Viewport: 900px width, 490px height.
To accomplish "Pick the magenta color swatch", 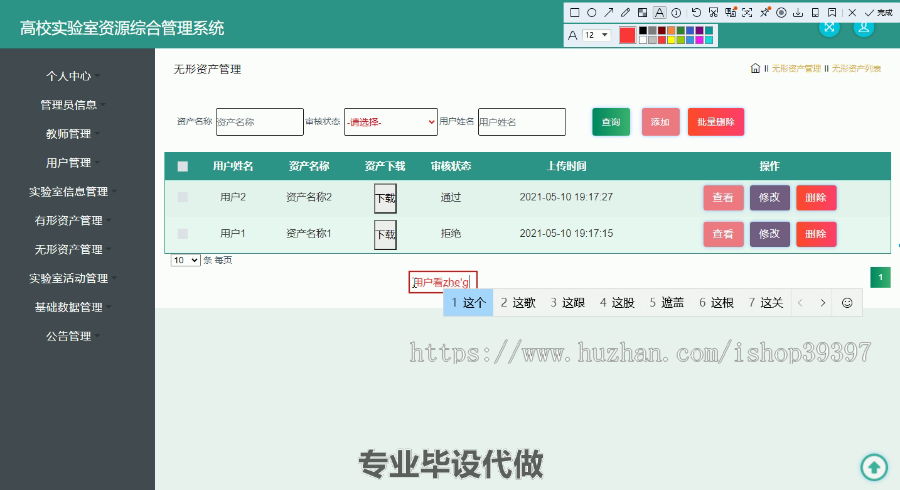I will 699,40.
